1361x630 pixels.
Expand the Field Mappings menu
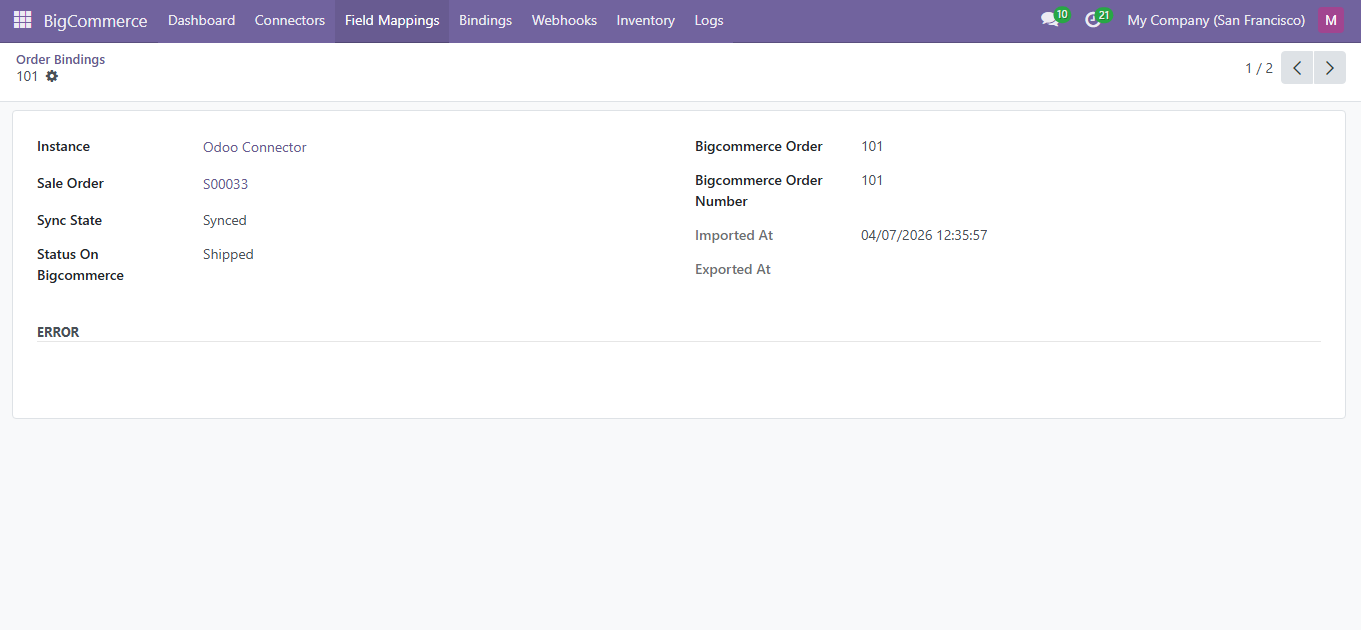392,20
